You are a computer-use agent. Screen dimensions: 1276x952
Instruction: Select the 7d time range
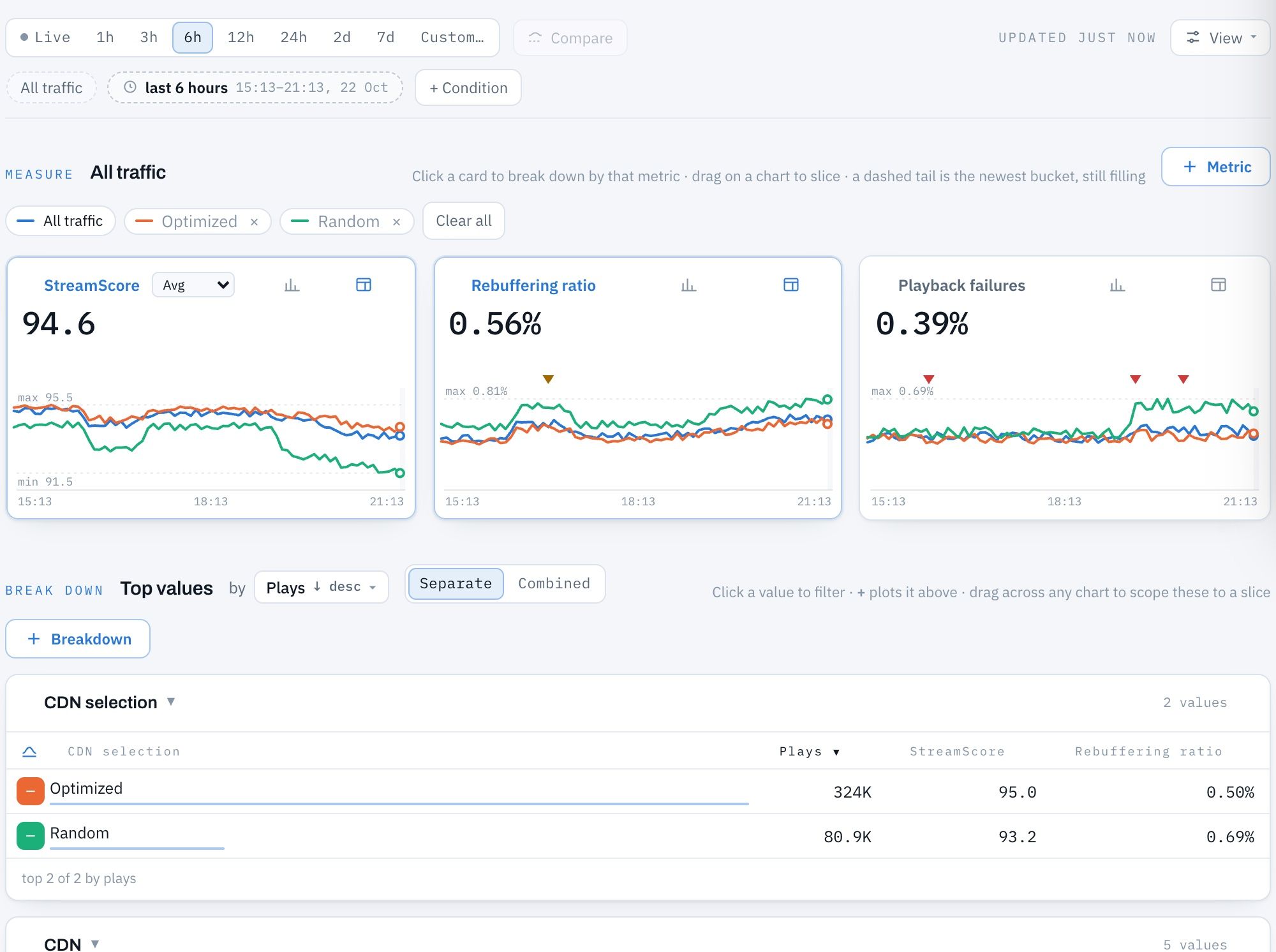pyautogui.click(x=385, y=38)
